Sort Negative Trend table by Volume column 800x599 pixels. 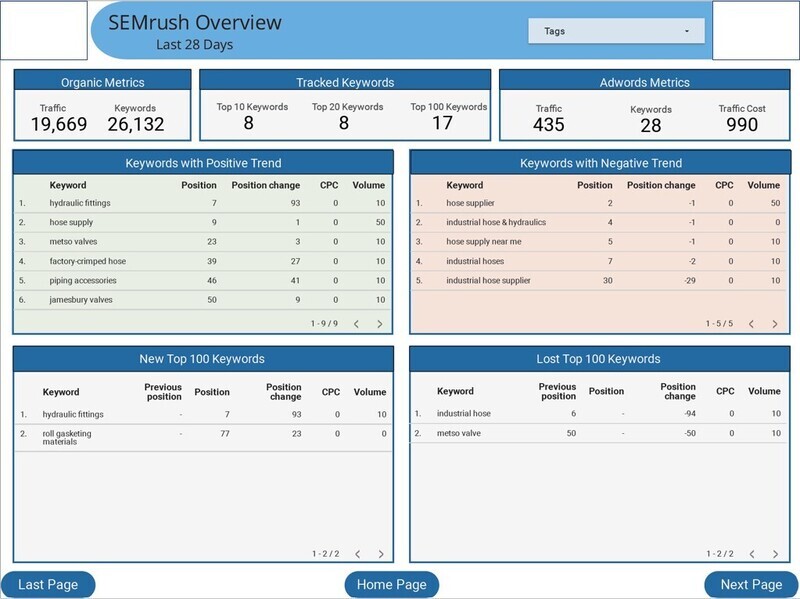click(x=763, y=185)
